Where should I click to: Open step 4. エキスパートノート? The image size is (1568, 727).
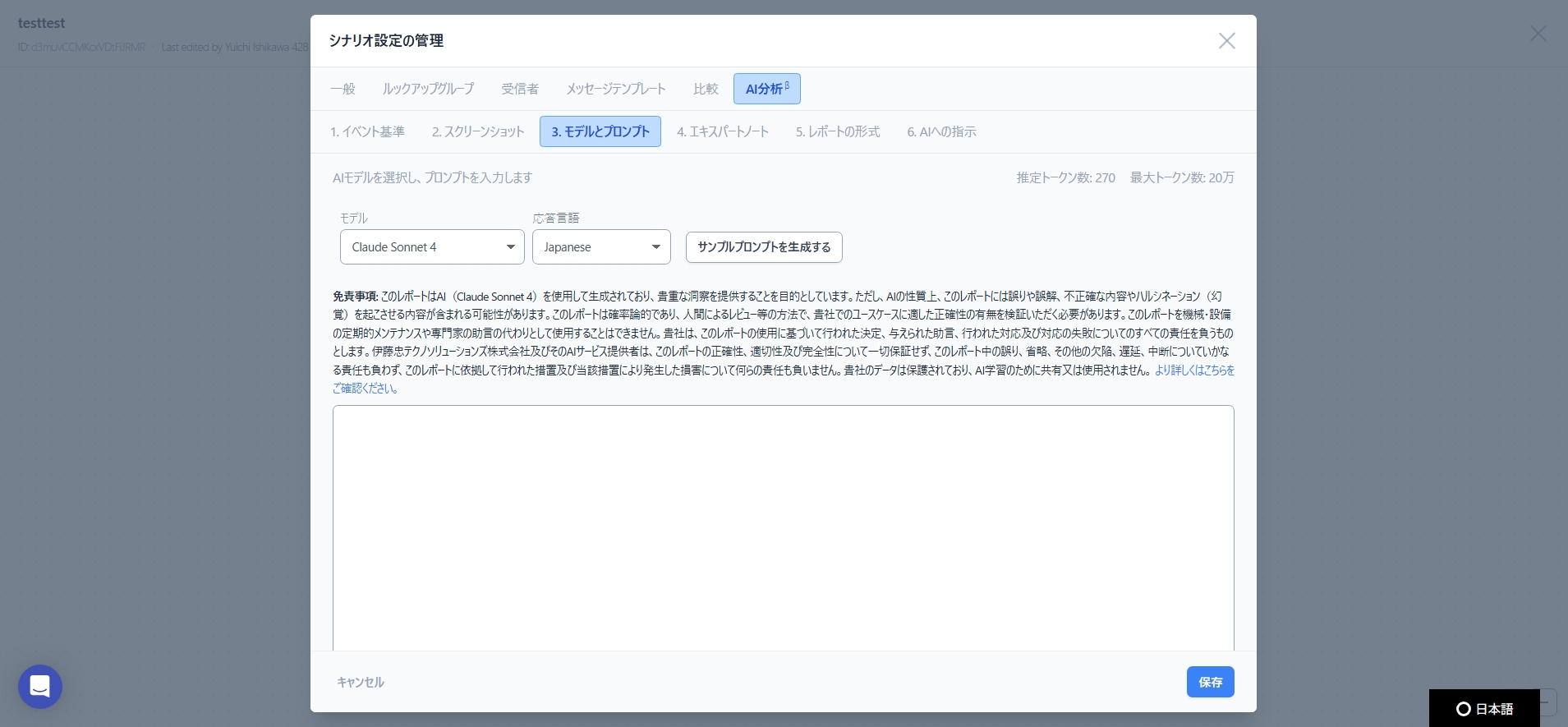pyautogui.click(x=723, y=131)
